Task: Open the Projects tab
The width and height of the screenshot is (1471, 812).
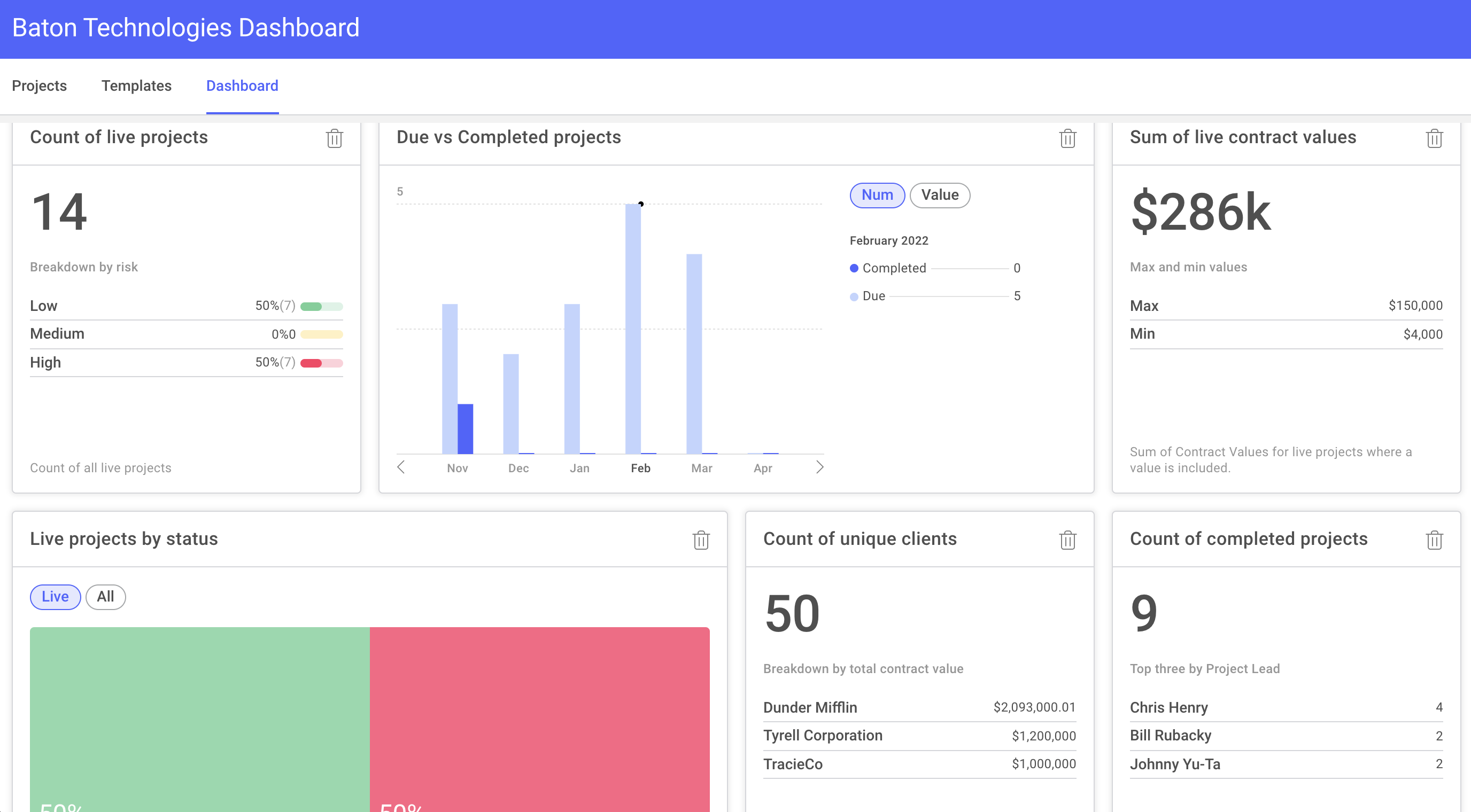Action: (x=39, y=85)
